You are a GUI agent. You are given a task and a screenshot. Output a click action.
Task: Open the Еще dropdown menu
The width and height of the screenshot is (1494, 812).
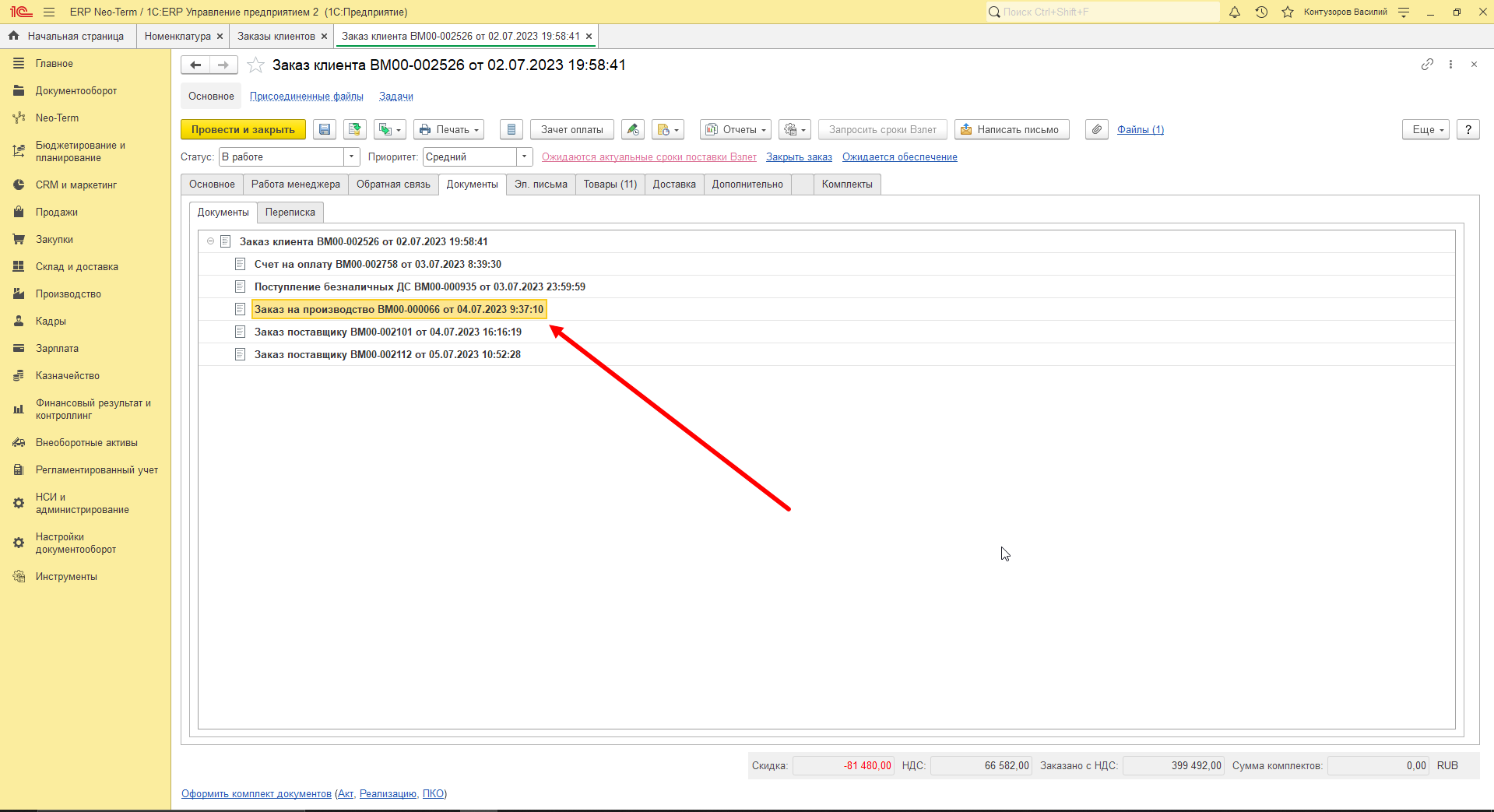(1426, 130)
